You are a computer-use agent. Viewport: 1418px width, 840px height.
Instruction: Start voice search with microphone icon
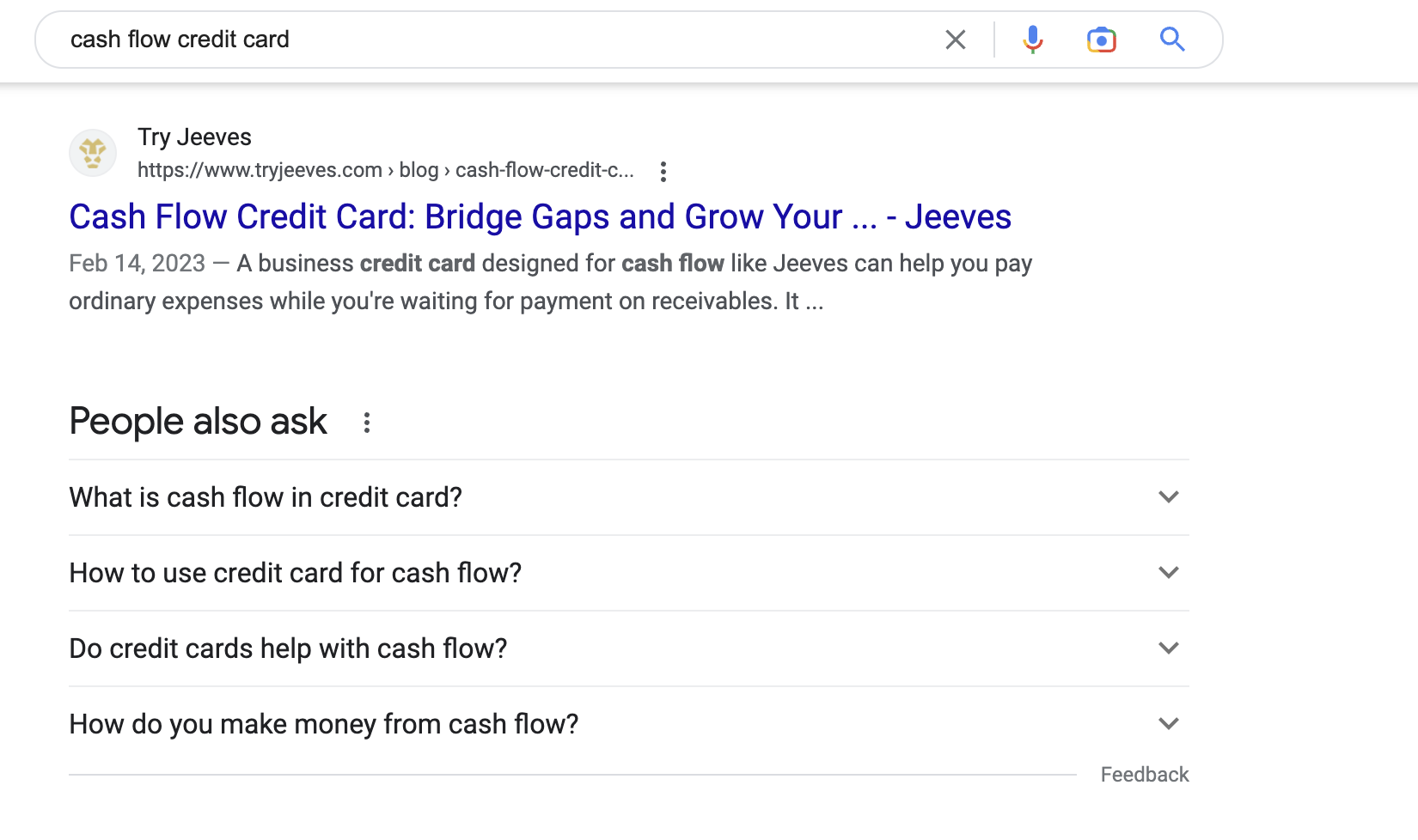[1033, 40]
